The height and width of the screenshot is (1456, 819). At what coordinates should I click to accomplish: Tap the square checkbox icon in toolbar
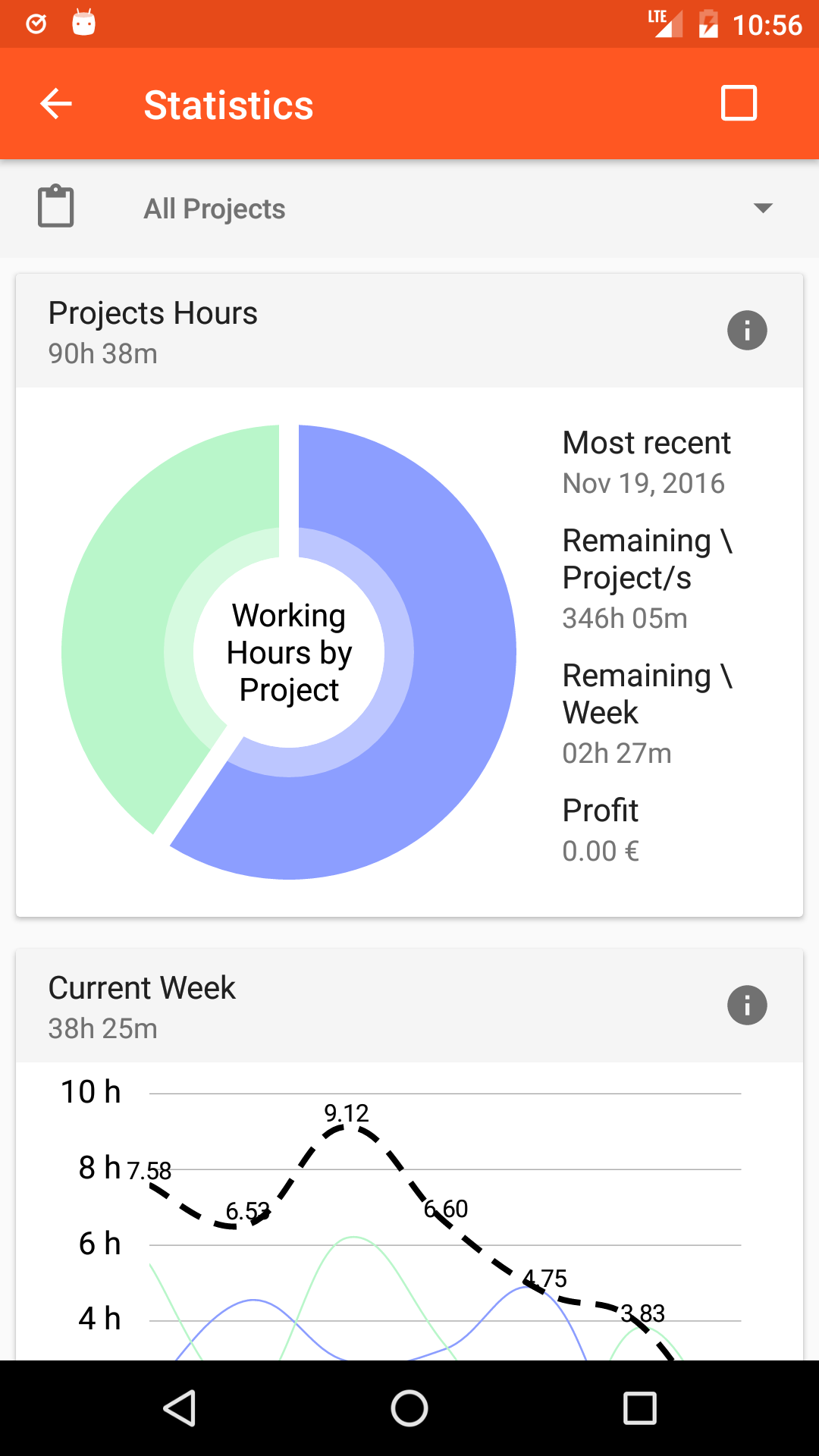(739, 103)
